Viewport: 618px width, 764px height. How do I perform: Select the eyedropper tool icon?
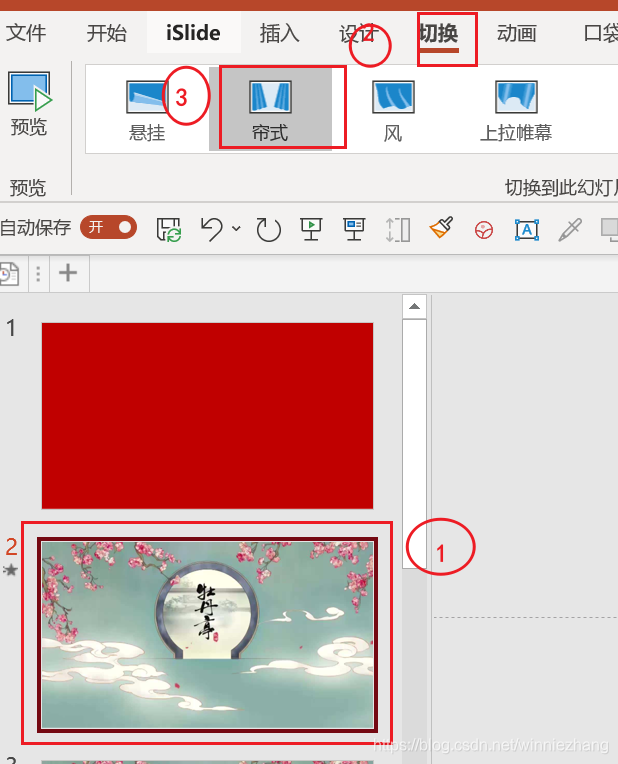tap(570, 229)
